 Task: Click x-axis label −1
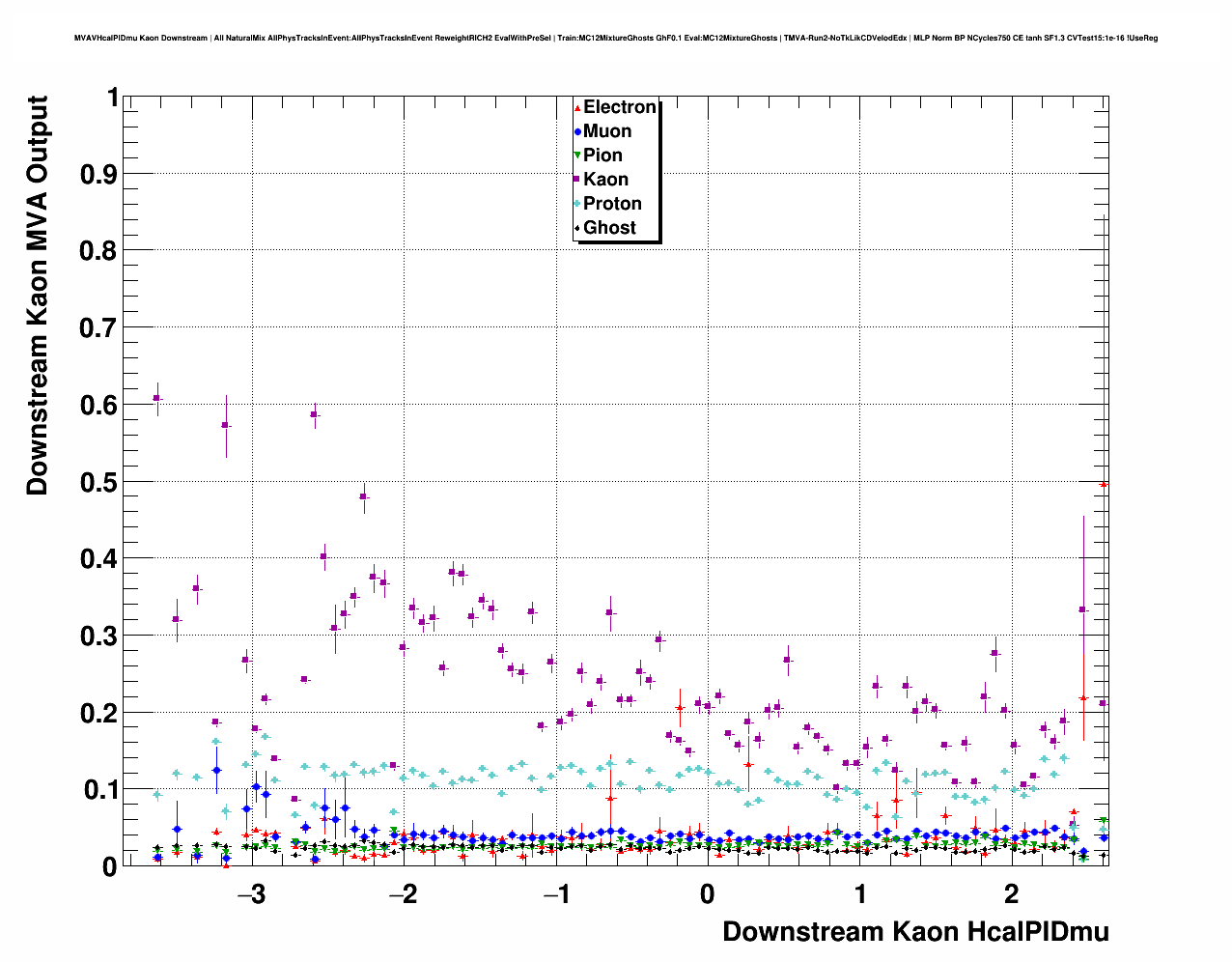556,894
